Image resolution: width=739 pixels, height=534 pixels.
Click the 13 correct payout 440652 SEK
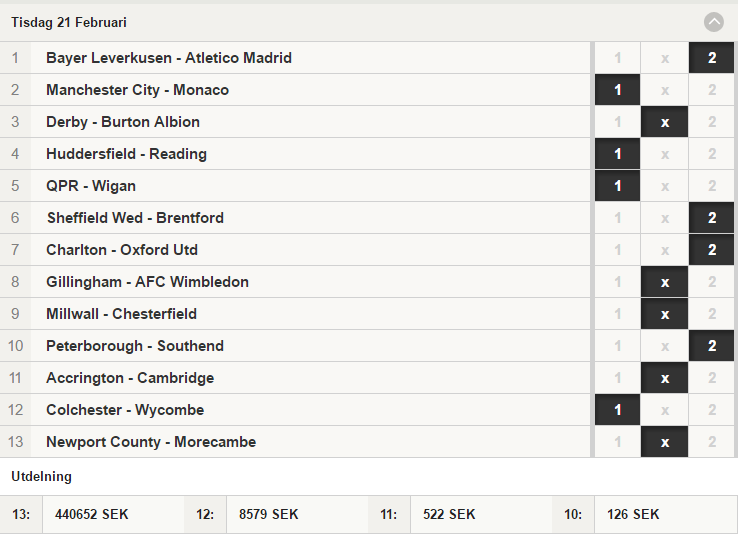coord(91,514)
